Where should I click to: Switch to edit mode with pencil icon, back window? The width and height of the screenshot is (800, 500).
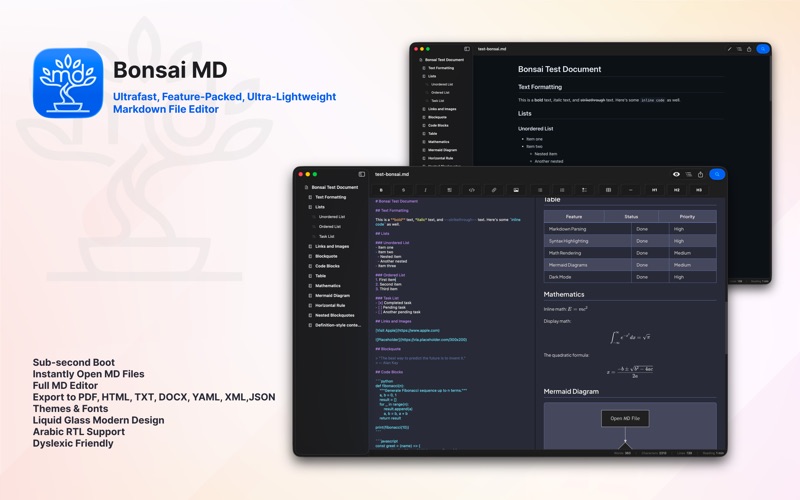pyautogui.click(x=729, y=49)
